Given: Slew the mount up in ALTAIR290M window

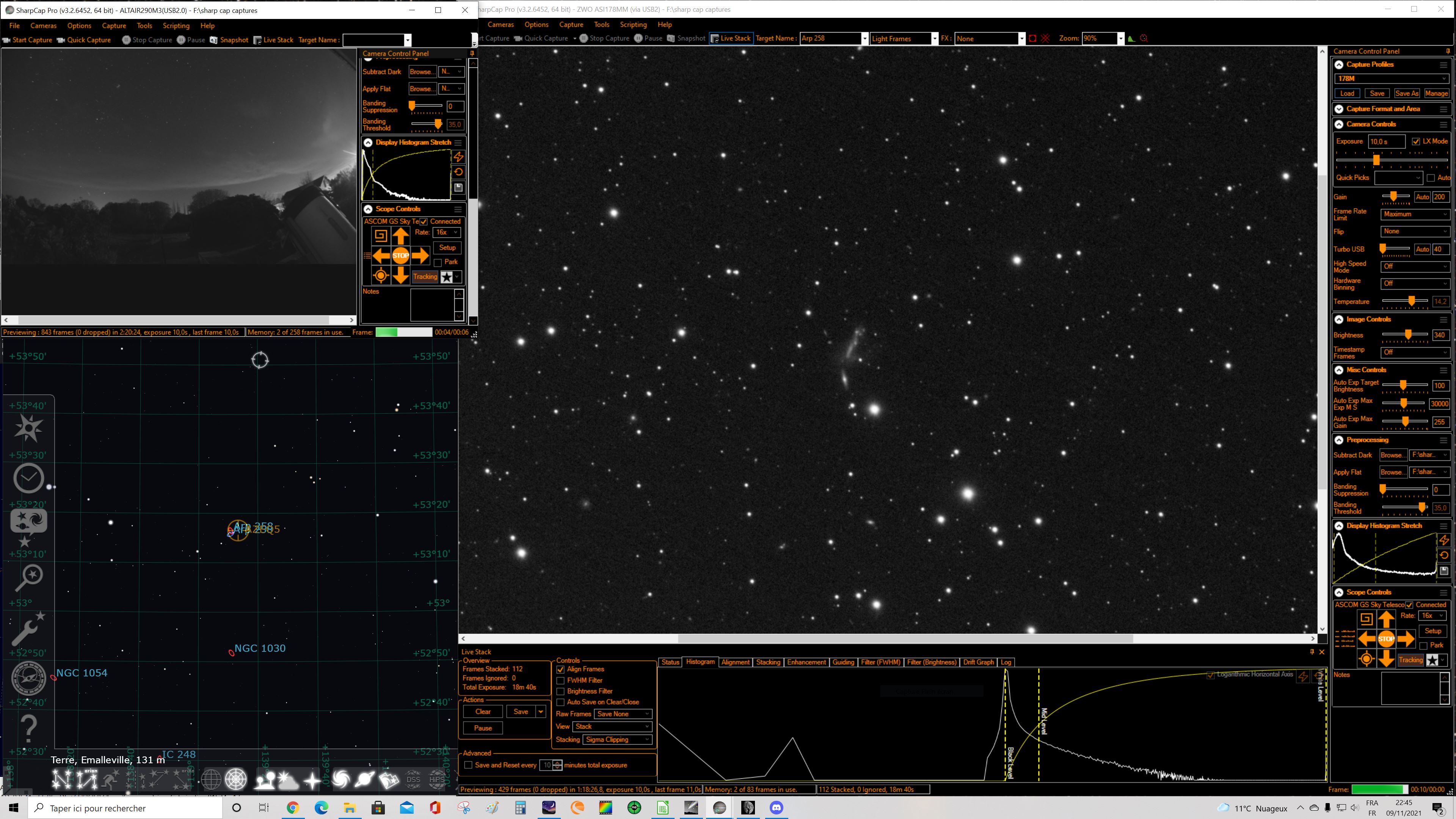Looking at the screenshot, I should (400, 236).
